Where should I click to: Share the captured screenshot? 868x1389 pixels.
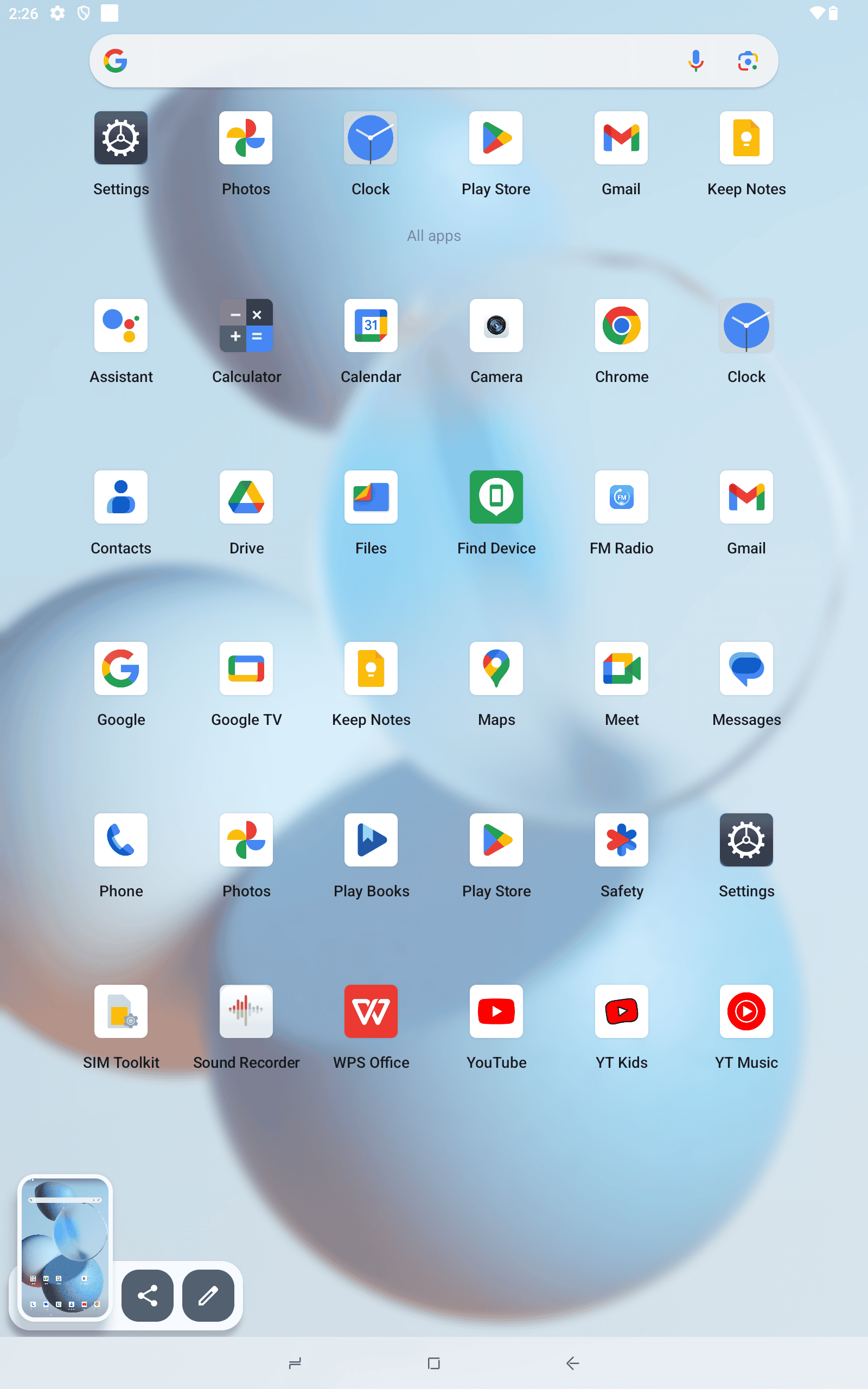coord(148,1296)
